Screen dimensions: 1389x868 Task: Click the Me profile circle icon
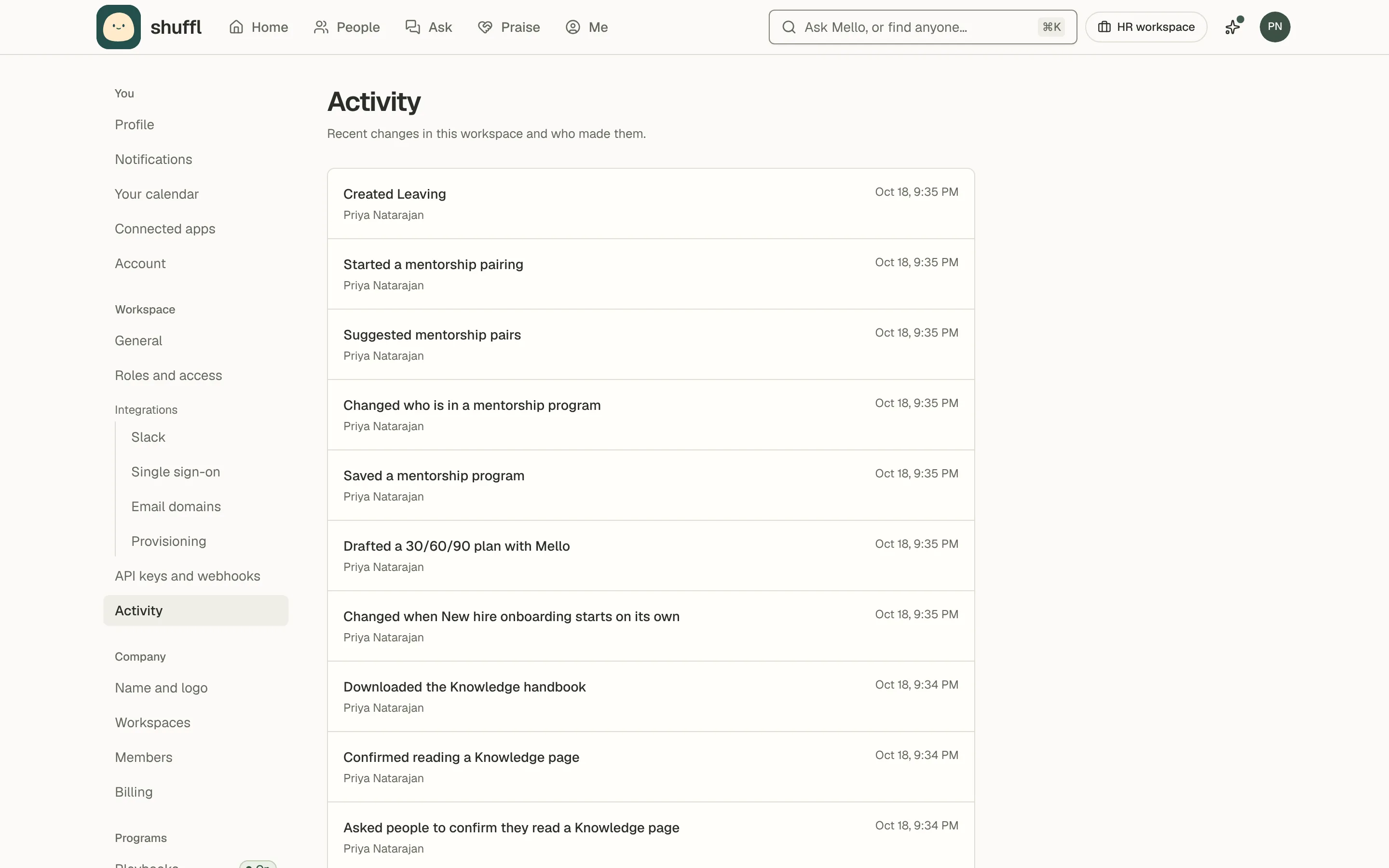[x=573, y=27]
